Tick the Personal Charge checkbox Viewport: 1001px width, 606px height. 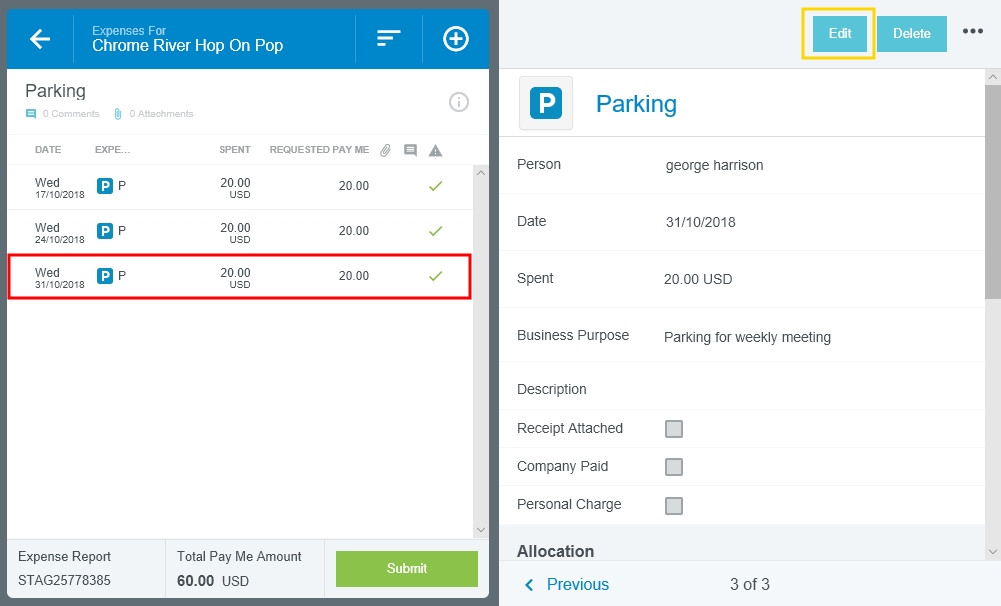coord(674,505)
